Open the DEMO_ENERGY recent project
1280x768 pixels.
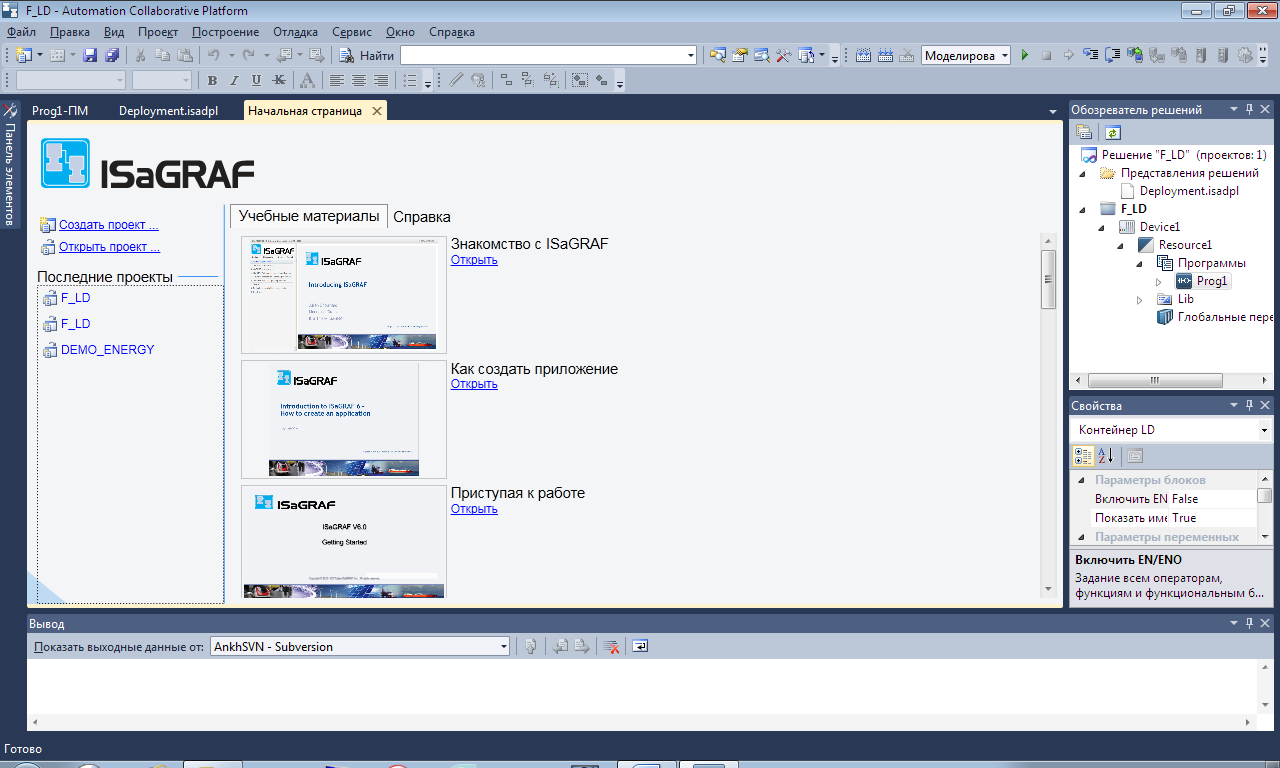click(107, 350)
